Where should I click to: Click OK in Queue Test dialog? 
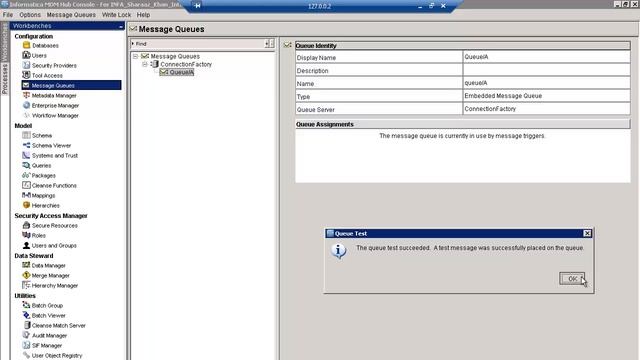(x=572, y=279)
